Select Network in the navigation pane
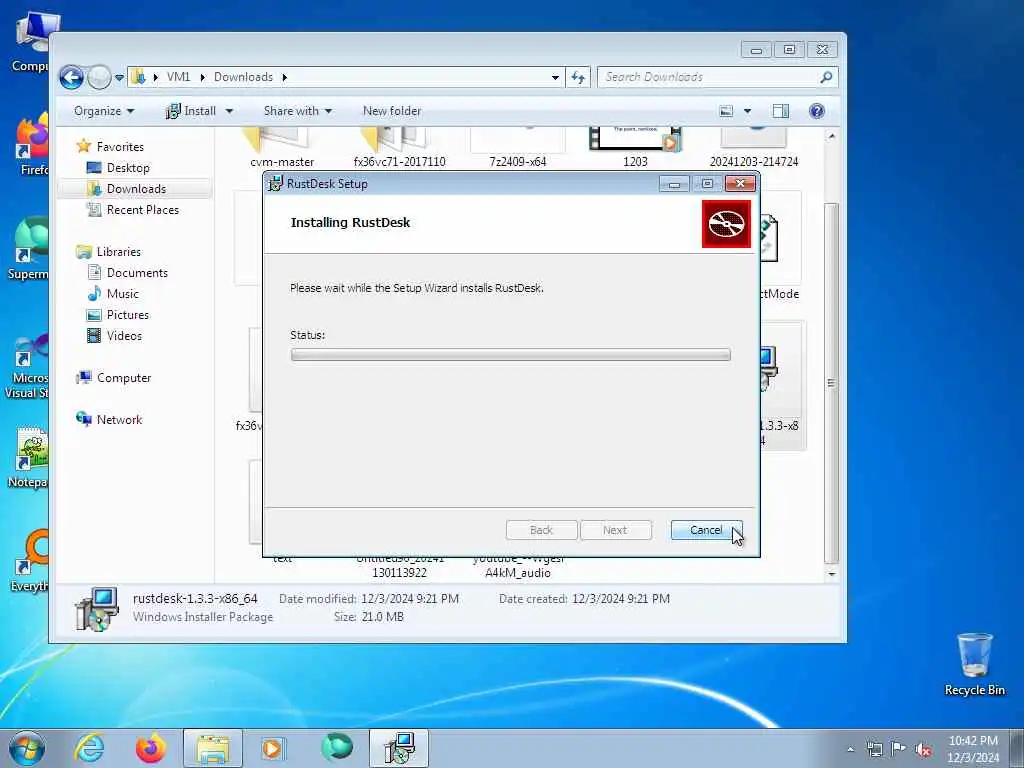Viewport: 1024px width, 768px height. (x=109, y=419)
